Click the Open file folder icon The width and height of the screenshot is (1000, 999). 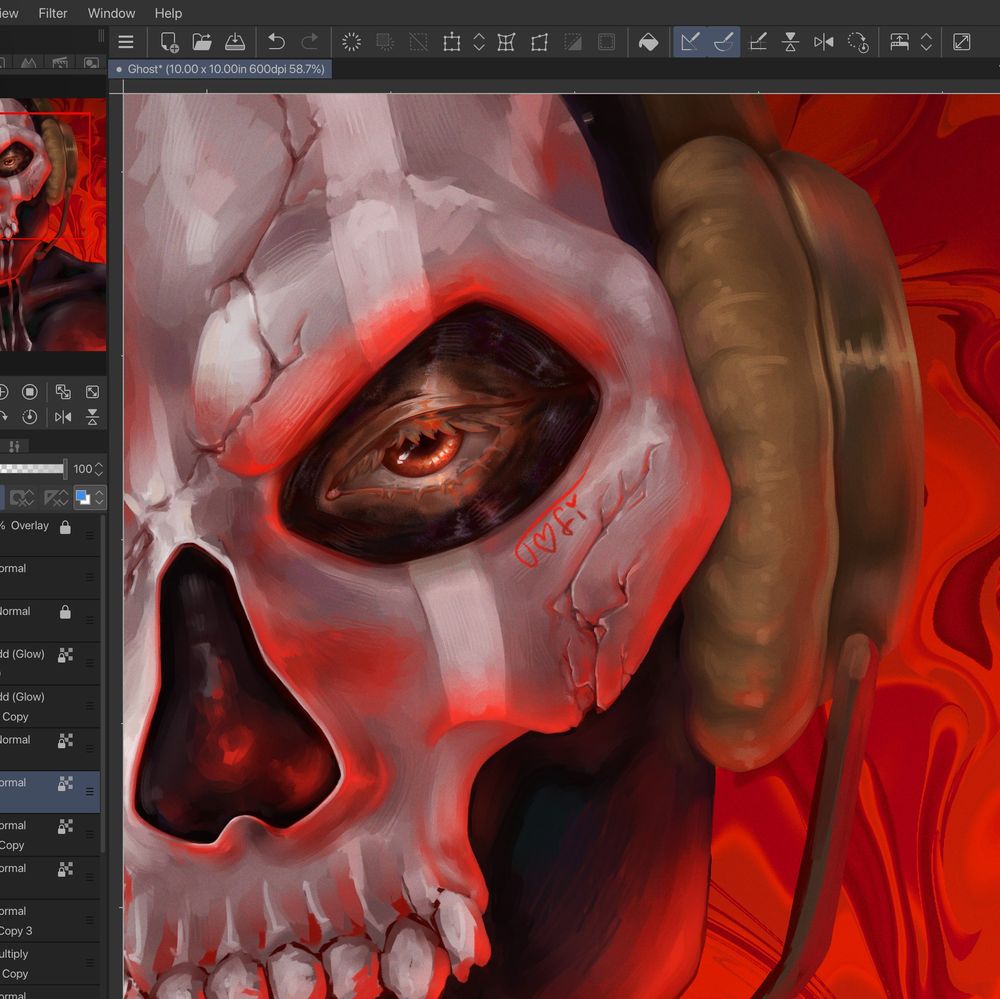[x=202, y=42]
